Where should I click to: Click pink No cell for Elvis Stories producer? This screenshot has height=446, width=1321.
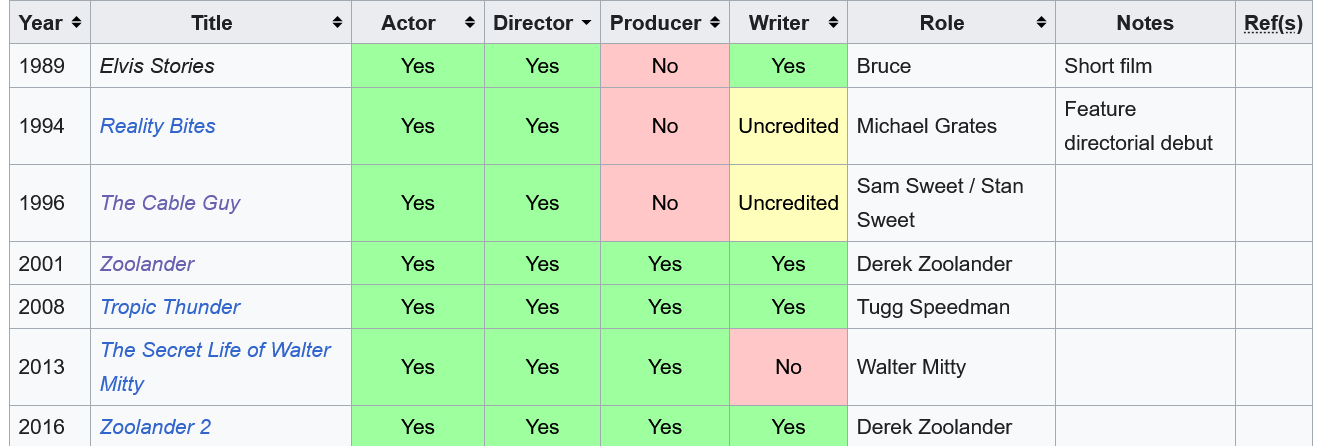[x=664, y=66]
